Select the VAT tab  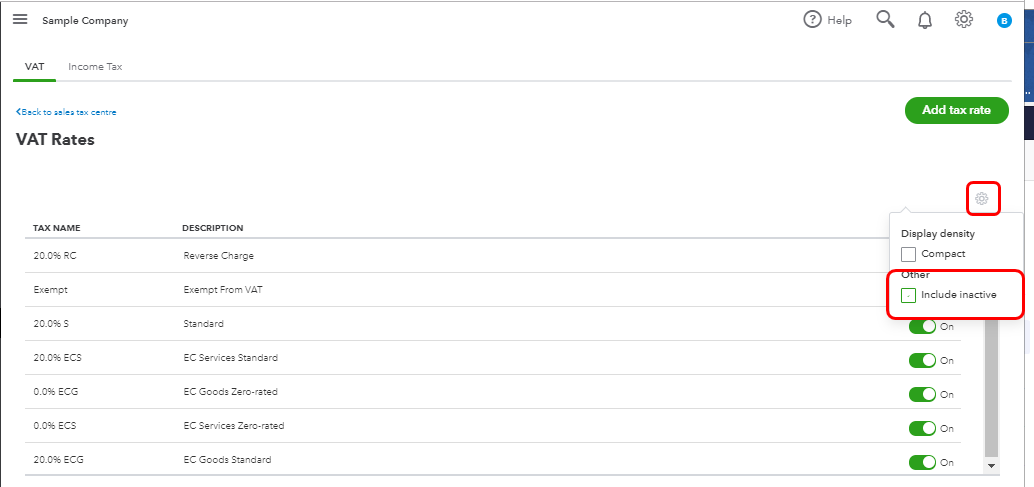tap(34, 67)
